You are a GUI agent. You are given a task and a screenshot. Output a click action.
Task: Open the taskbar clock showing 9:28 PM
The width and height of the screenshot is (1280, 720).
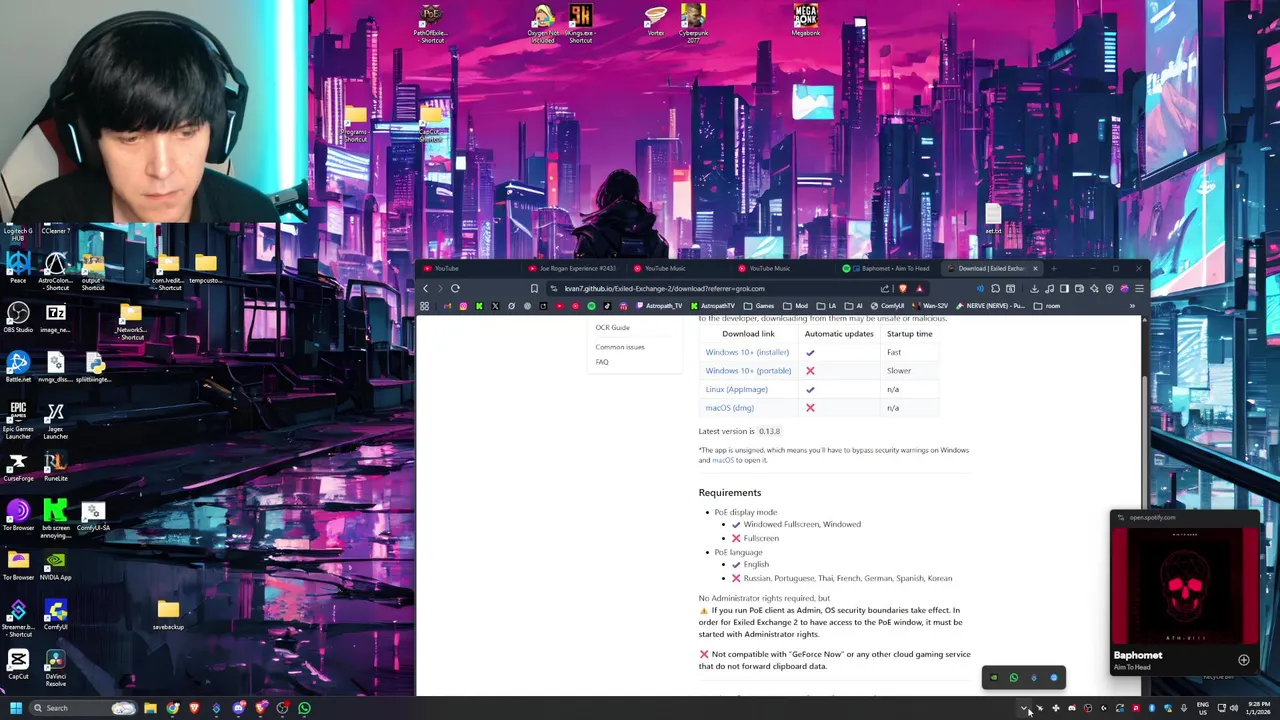tap(1259, 708)
